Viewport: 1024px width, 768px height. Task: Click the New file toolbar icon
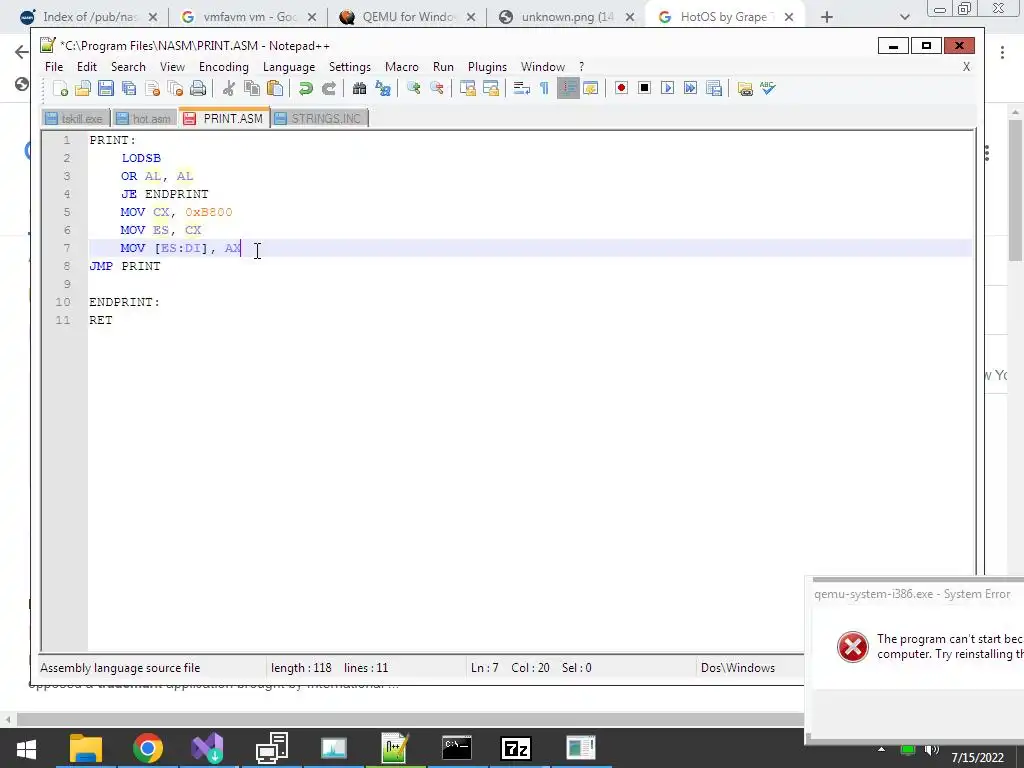pos(60,88)
